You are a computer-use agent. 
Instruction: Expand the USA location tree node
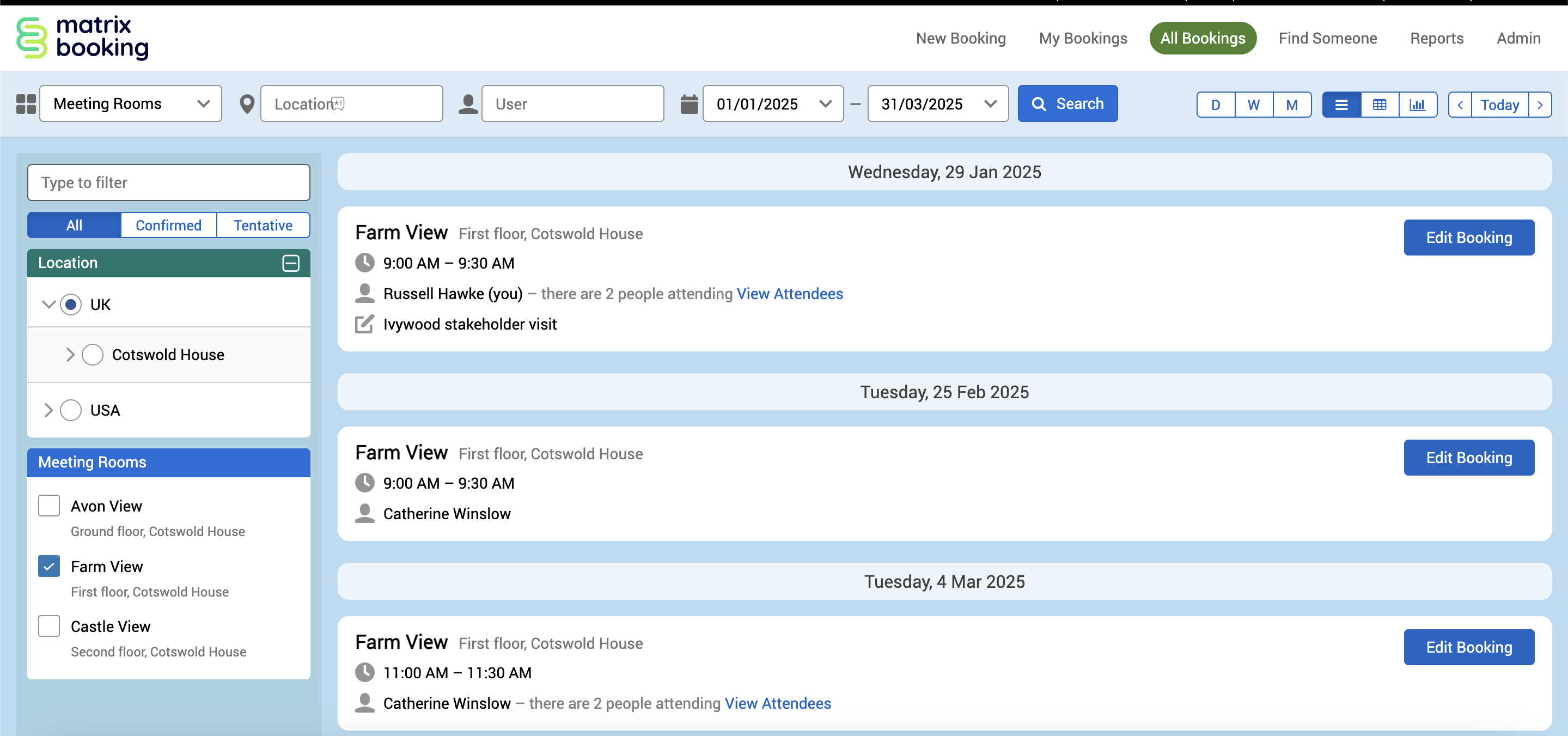(x=48, y=410)
